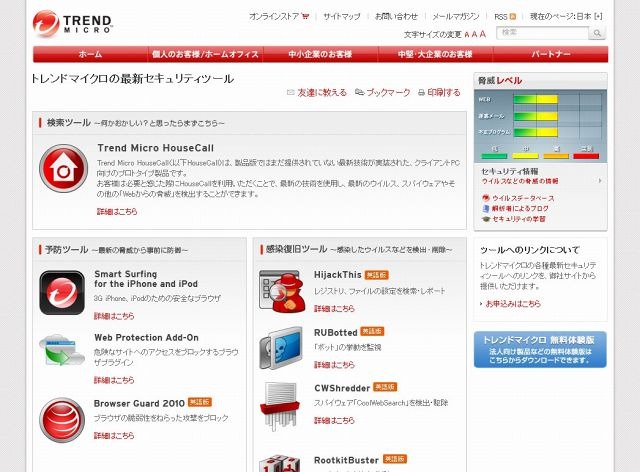Click the 不正プログラム threat level bar
This screenshot has height=472, width=640.
[535, 132]
